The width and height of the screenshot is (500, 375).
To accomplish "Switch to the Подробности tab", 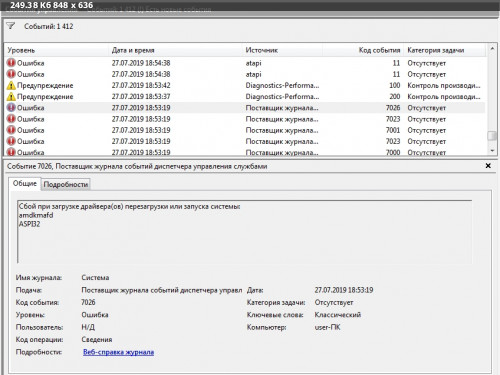I will tap(66, 184).
